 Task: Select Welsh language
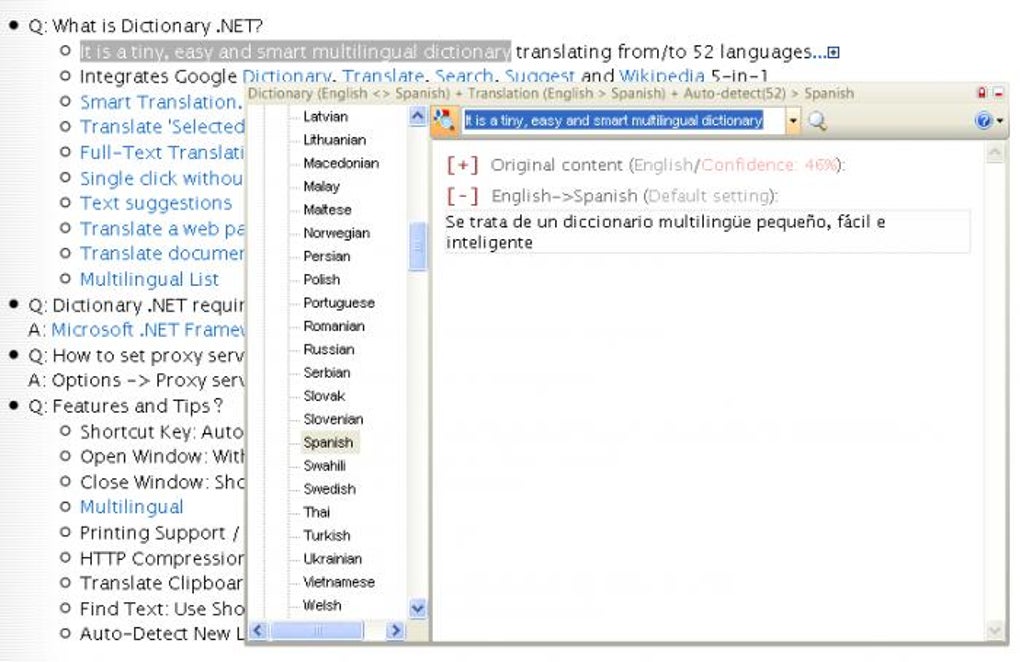[322, 605]
